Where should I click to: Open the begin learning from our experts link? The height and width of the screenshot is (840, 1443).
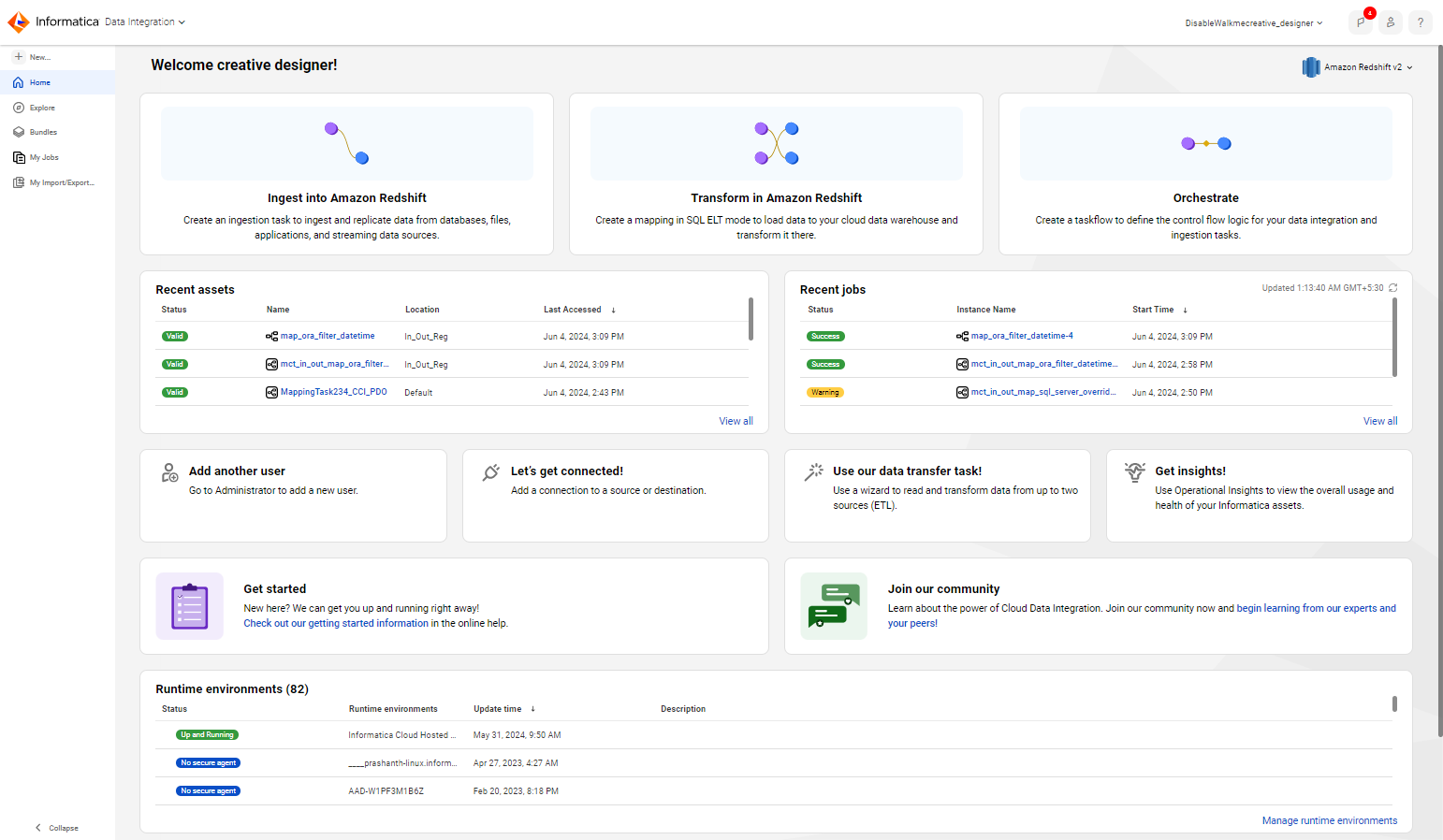pos(1316,608)
